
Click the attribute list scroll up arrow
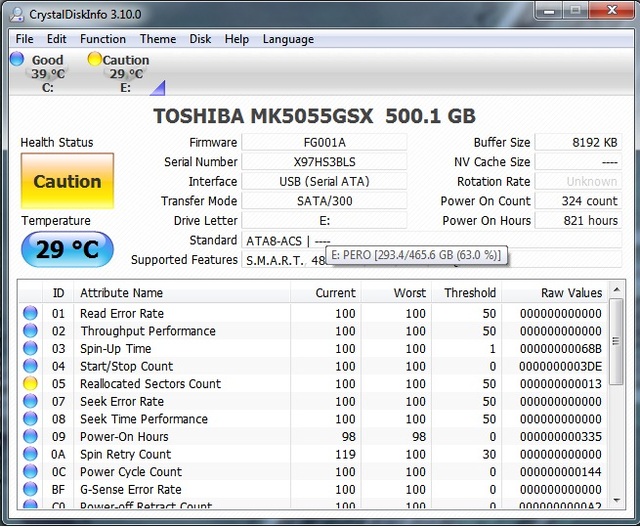[x=616, y=290]
